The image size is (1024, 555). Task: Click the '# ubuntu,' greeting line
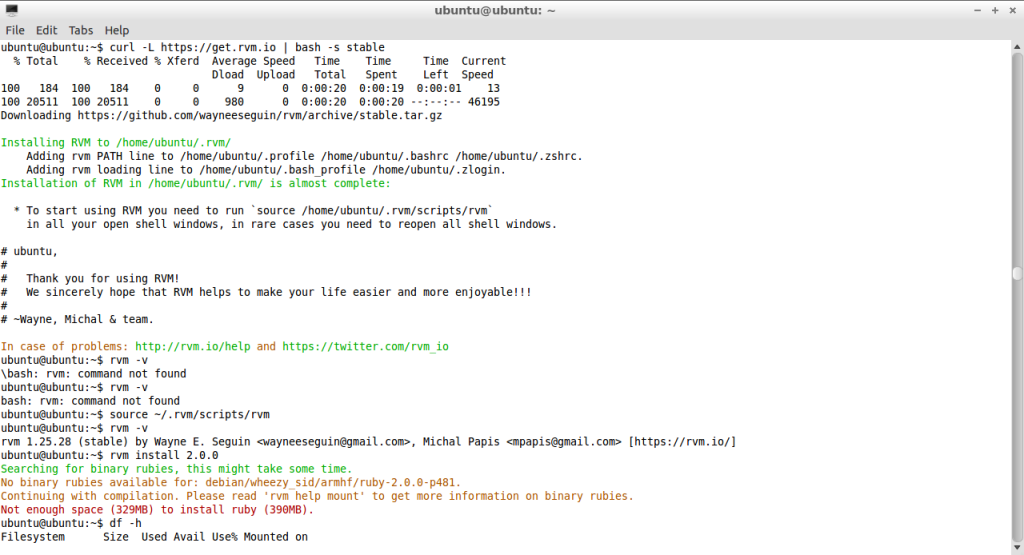(x=29, y=251)
